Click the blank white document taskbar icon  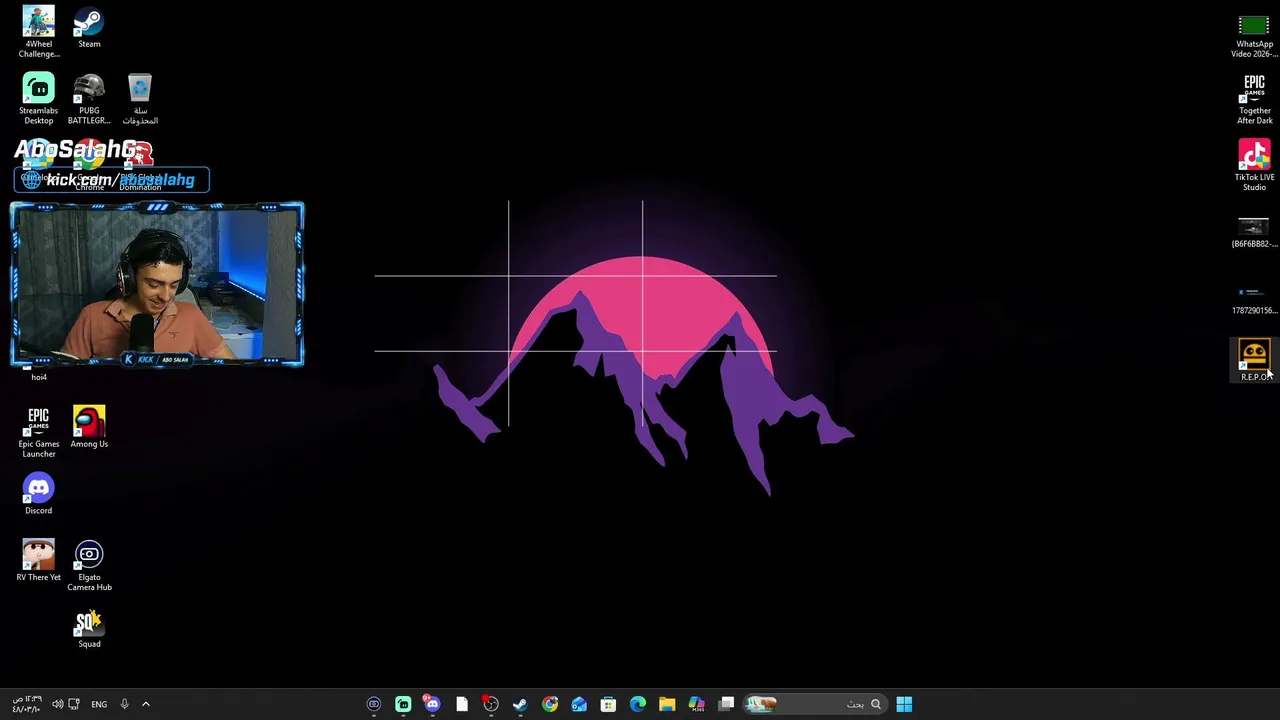coord(462,704)
